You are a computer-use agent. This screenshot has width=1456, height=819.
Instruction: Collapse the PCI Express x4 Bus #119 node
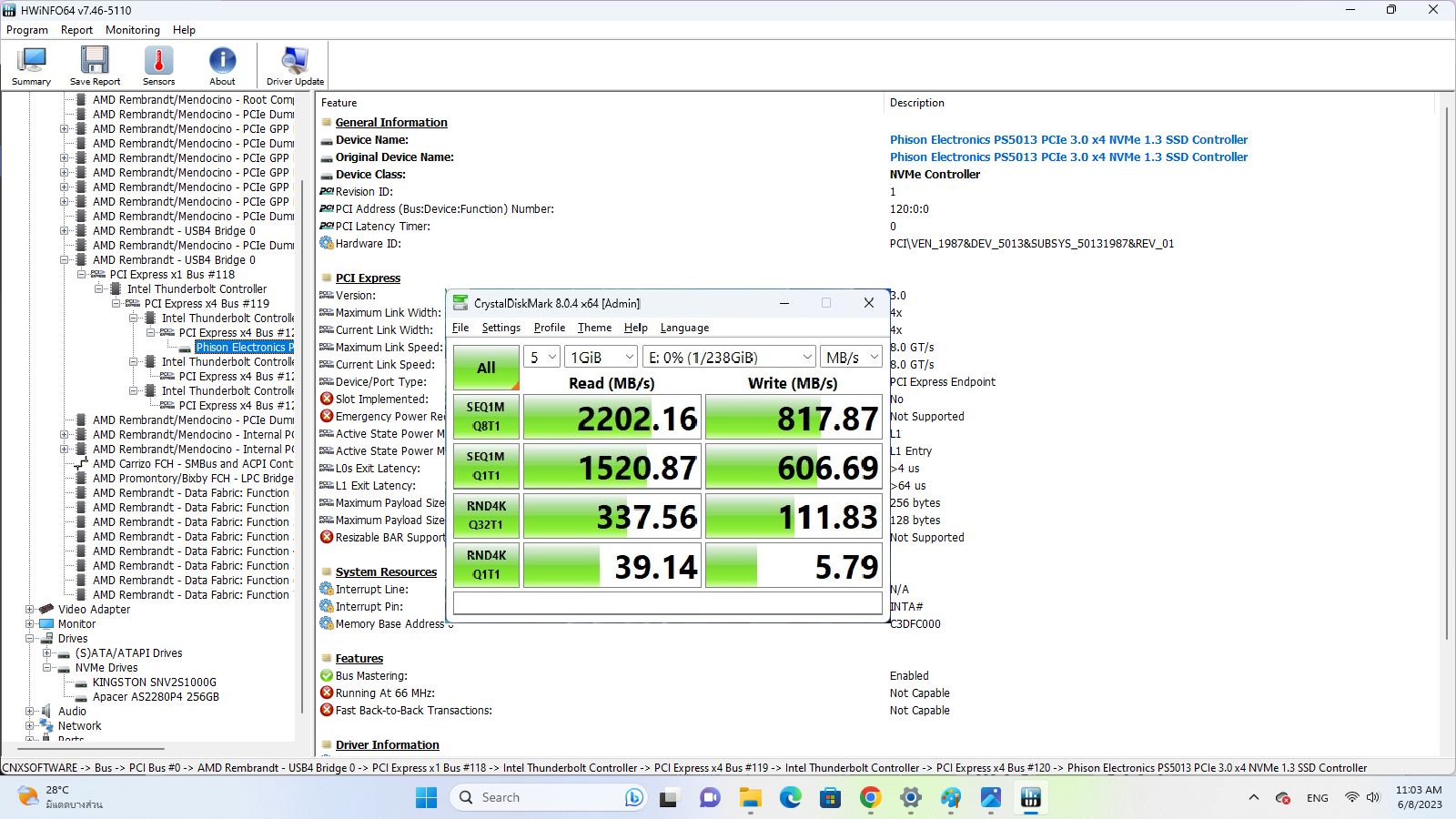click(116, 303)
